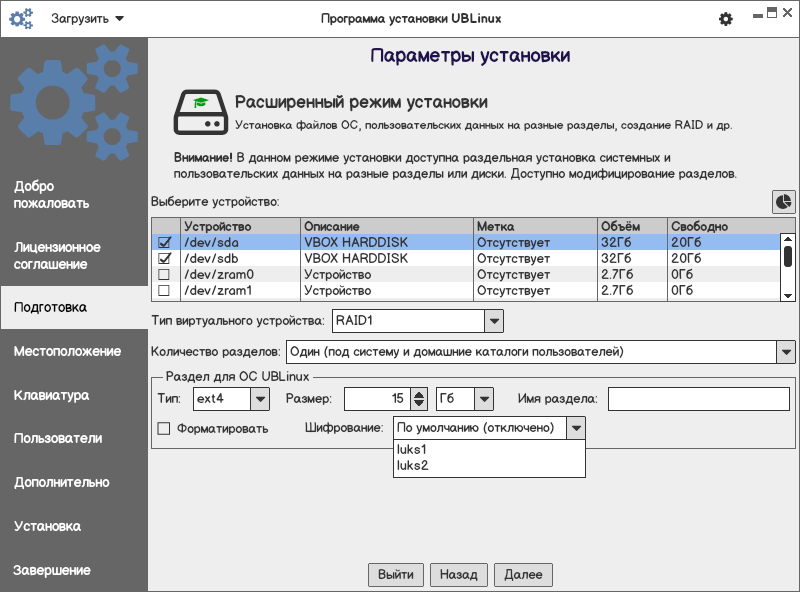Viewport: 800px width, 592px height.
Task: Click the pie chart partition icon button
Action: 783,202
